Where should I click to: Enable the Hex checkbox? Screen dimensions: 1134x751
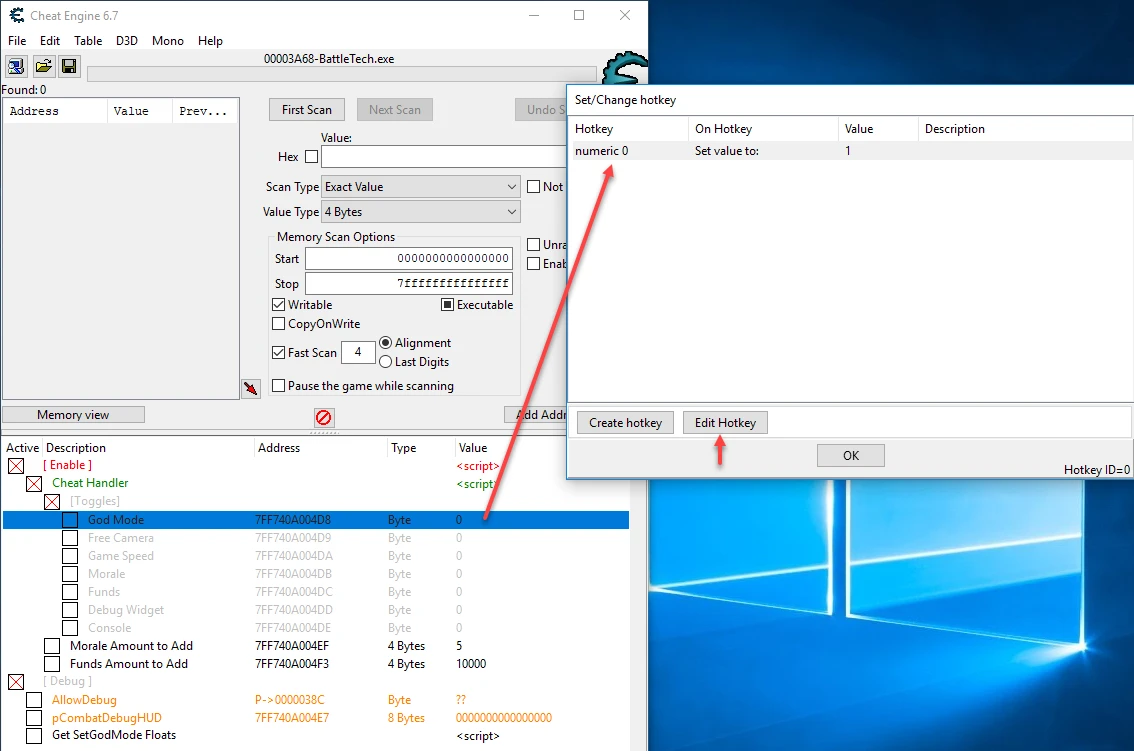pyautogui.click(x=311, y=157)
